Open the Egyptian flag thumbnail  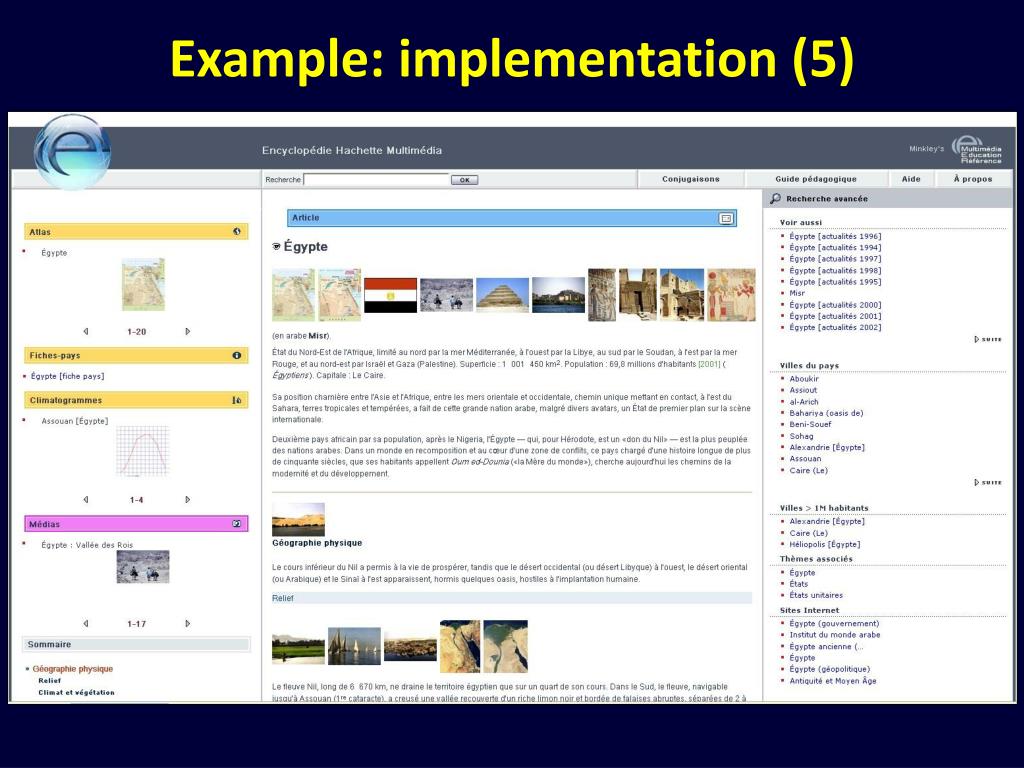tap(391, 295)
